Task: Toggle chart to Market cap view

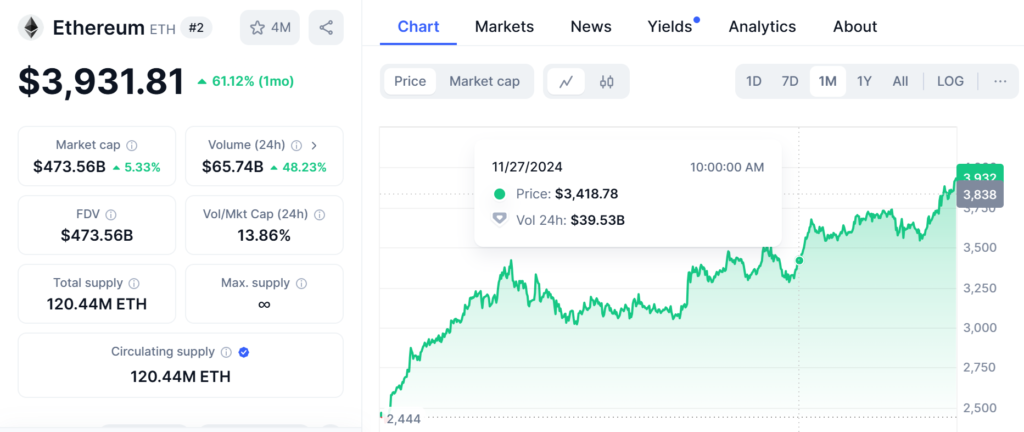Action: pyautogui.click(x=484, y=81)
